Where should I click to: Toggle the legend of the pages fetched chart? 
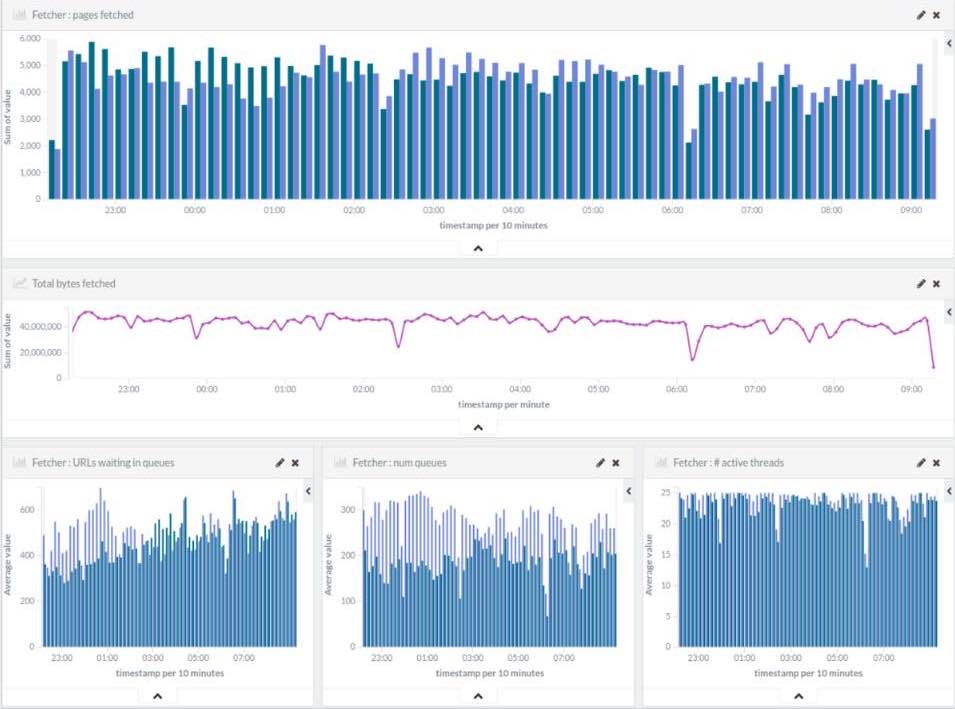pos(949,43)
